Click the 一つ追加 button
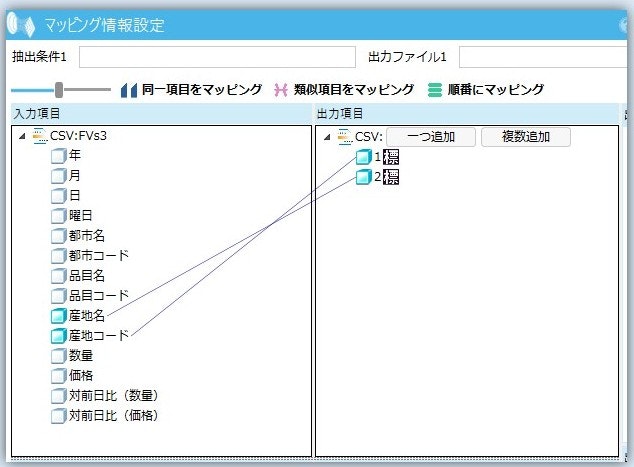 pyautogui.click(x=431, y=137)
